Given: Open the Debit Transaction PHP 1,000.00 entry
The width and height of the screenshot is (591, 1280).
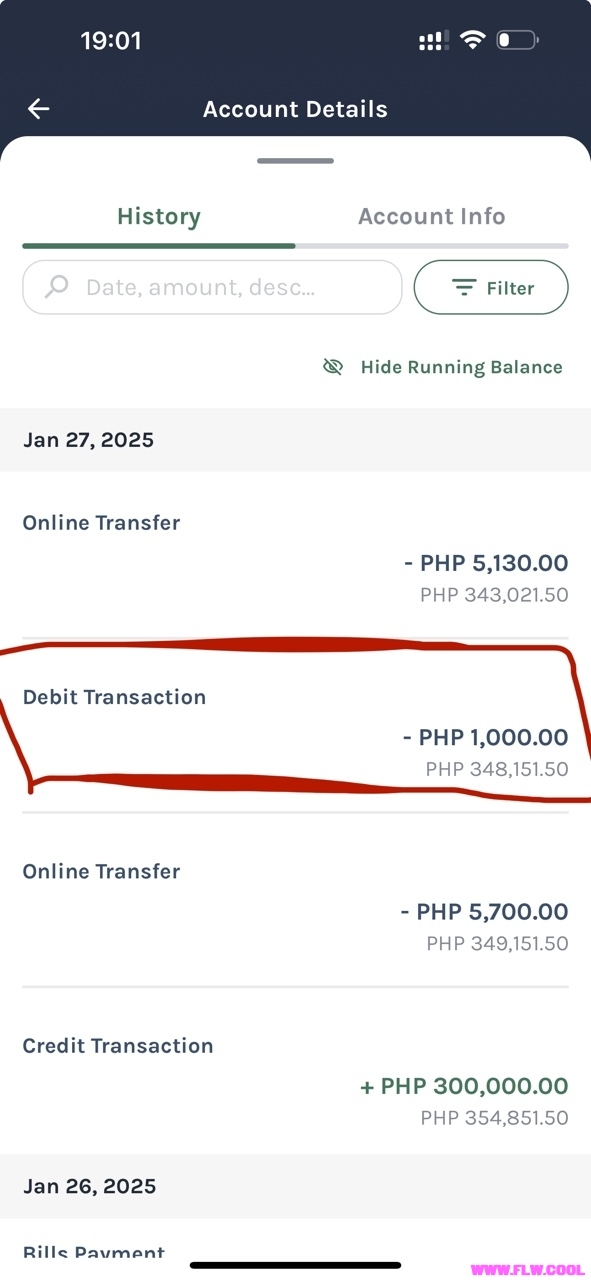Looking at the screenshot, I should click(x=295, y=725).
